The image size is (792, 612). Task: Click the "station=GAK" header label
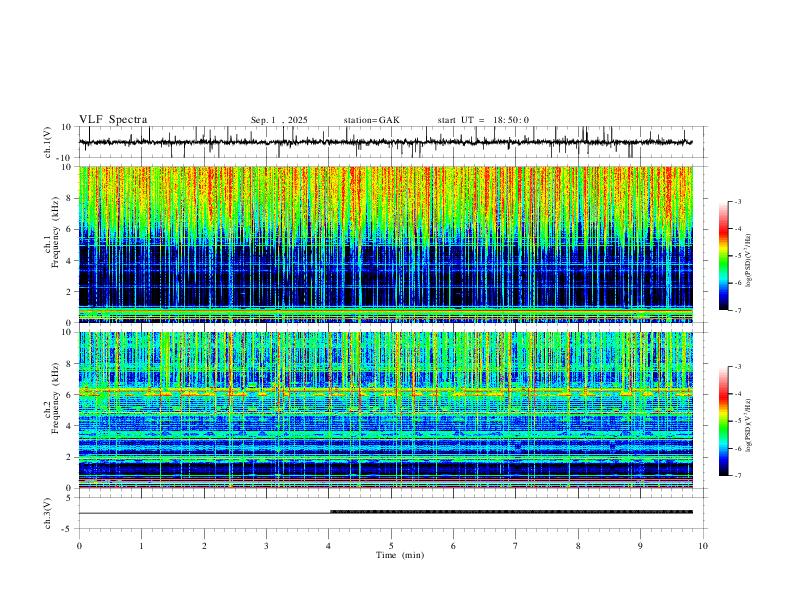pos(371,120)
